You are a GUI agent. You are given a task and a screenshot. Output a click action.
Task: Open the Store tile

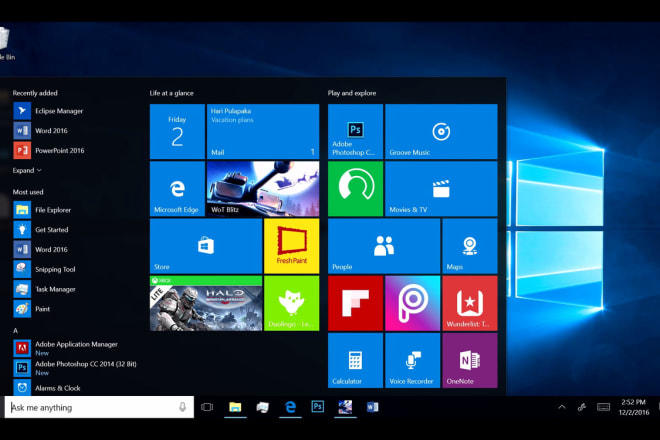coord(206,246)
